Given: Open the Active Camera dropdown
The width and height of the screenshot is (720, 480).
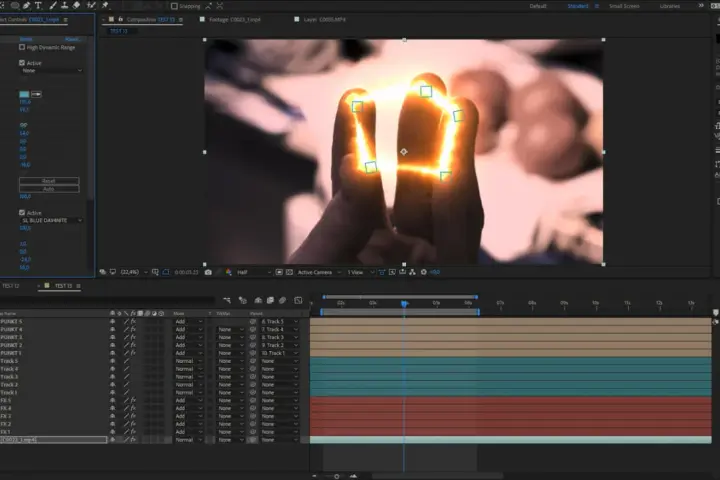Looking at the screenshot, I should point(319,272).
